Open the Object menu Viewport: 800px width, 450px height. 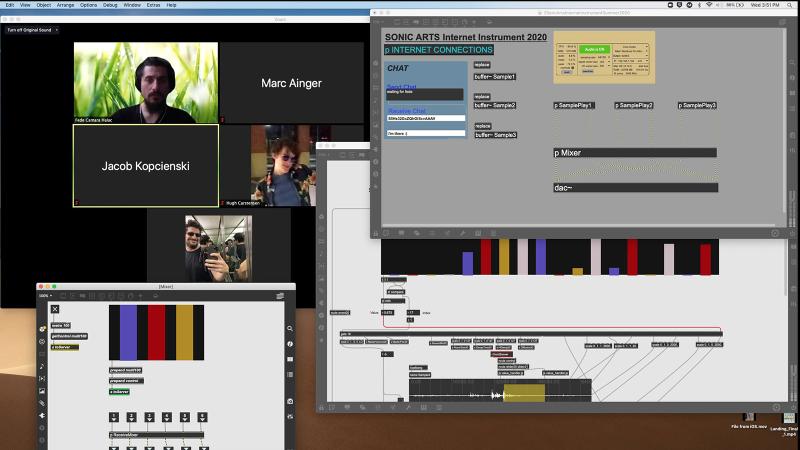[43, 5]
